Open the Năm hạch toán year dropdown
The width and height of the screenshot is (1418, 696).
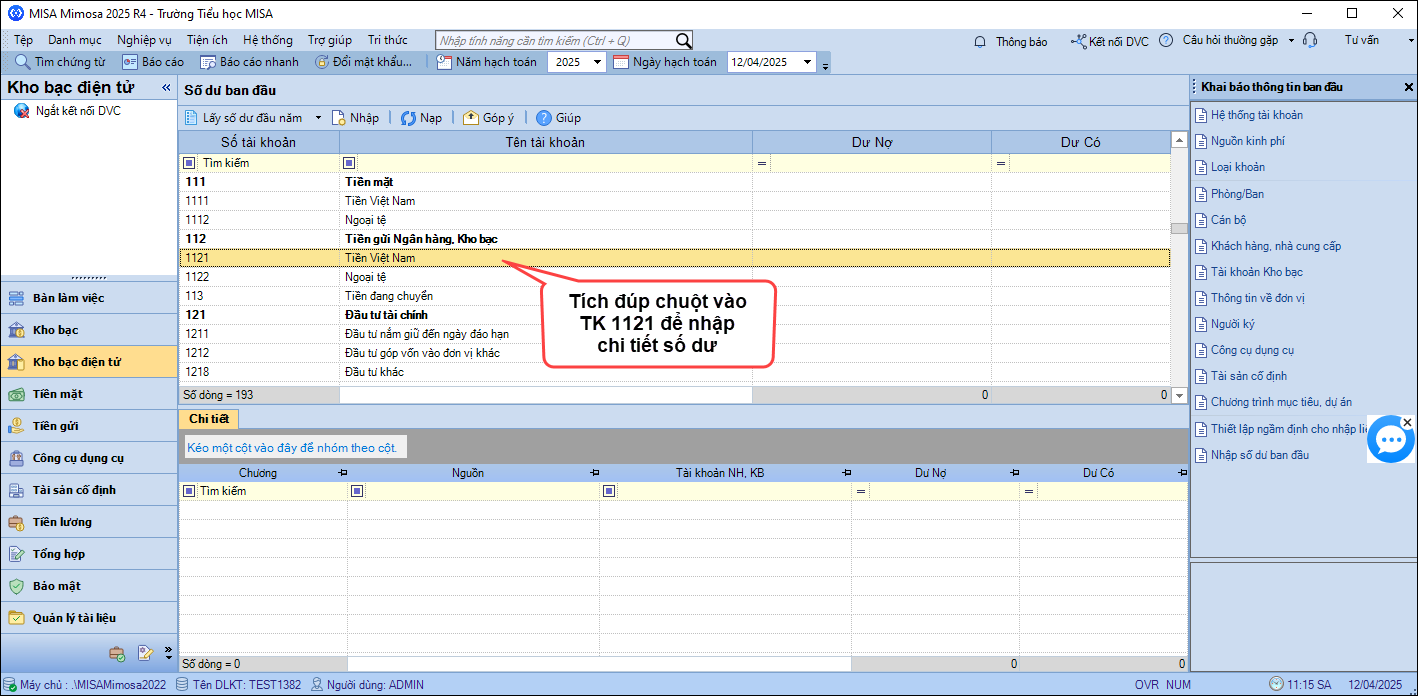coord(597,62)
